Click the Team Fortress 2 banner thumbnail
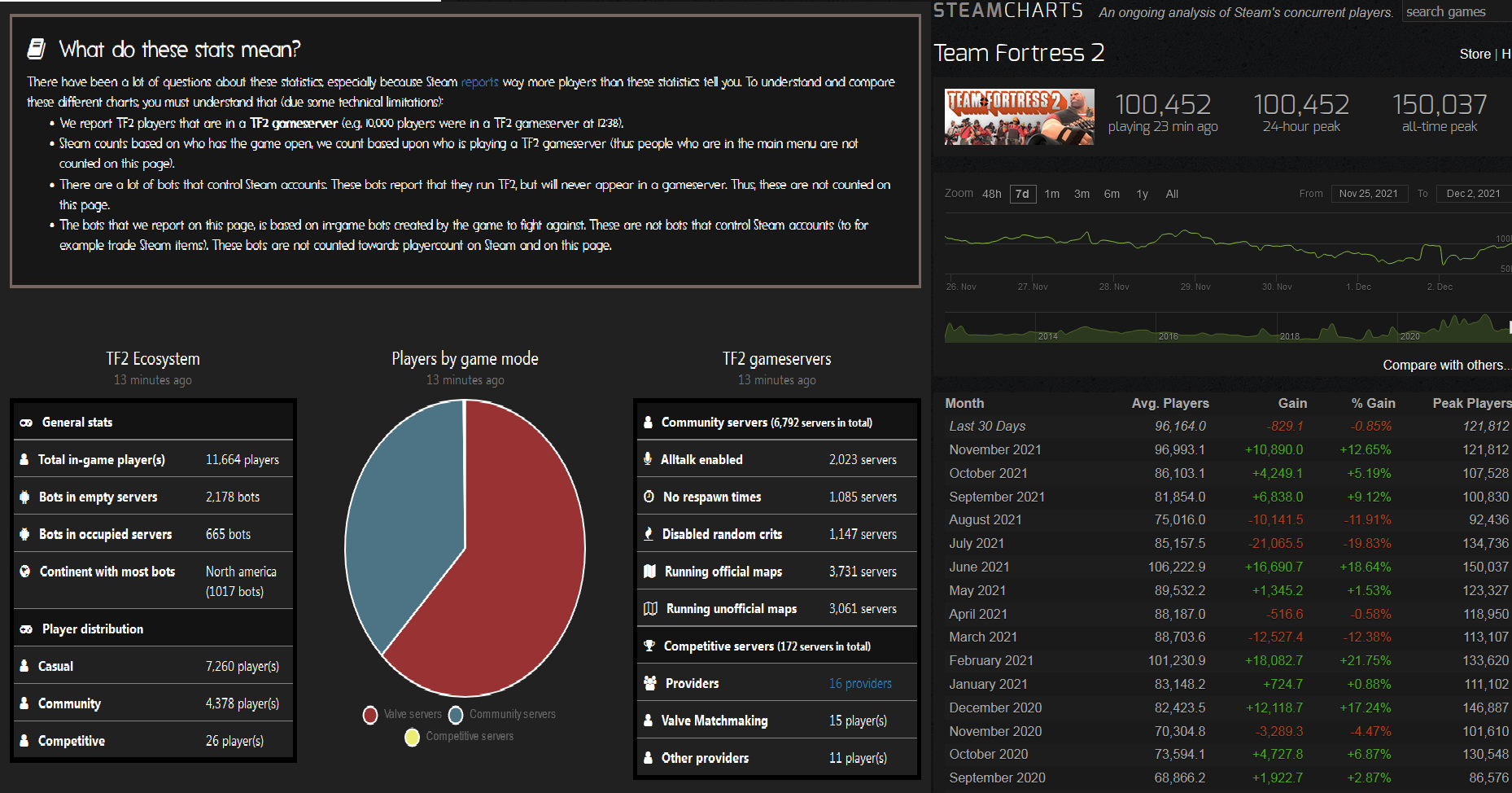 click(1020, 117)
